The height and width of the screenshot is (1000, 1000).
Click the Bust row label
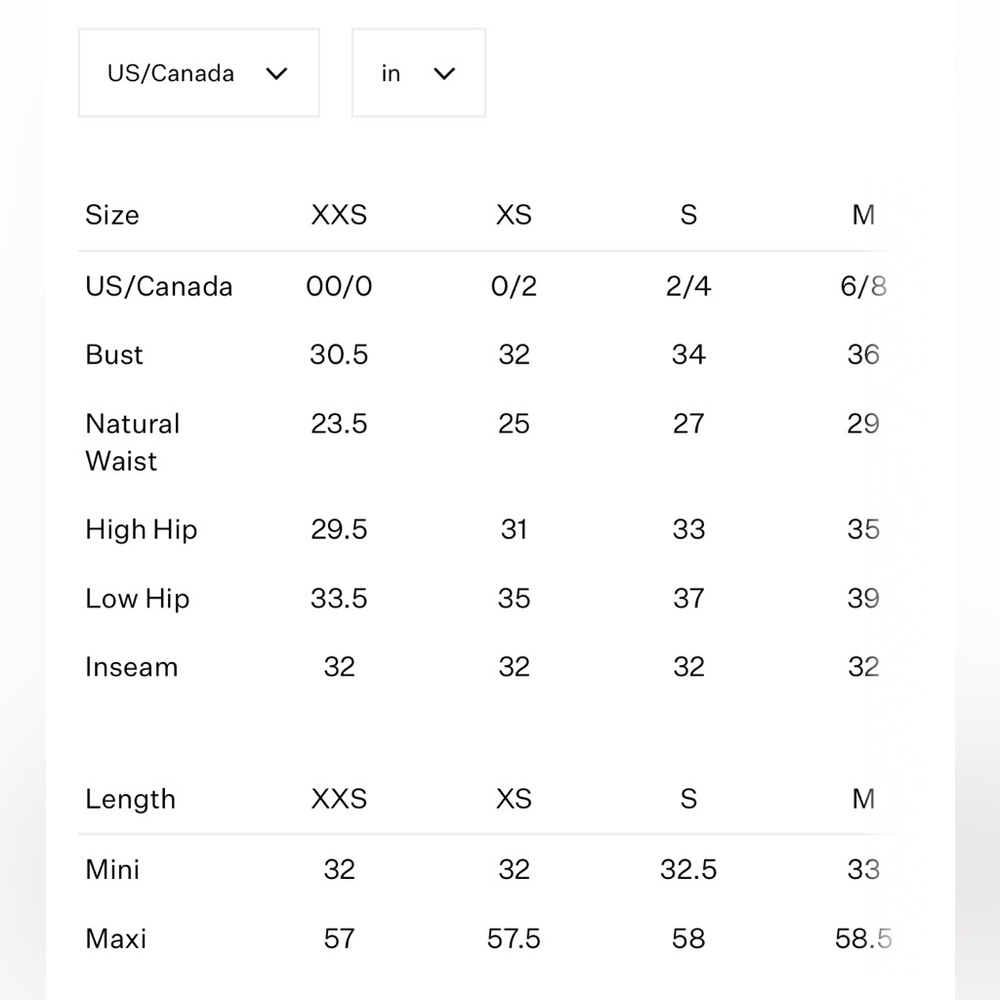[114, 355]
